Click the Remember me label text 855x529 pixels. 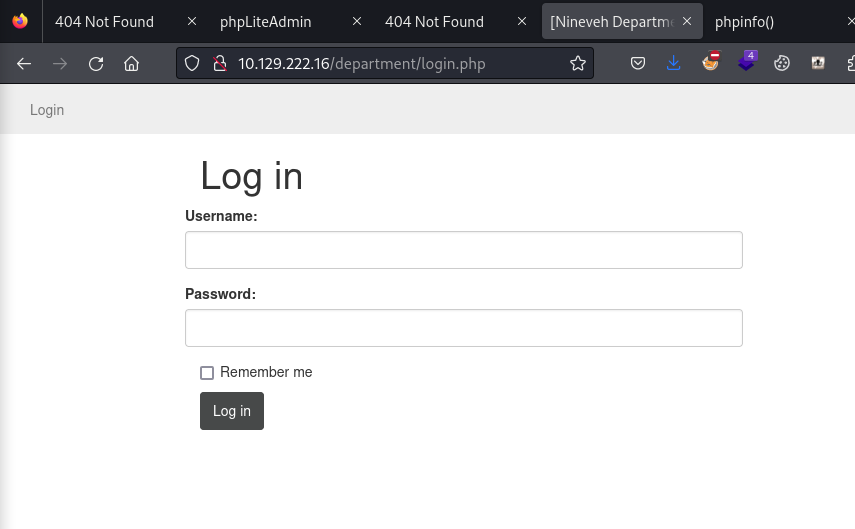coord(266,372)
